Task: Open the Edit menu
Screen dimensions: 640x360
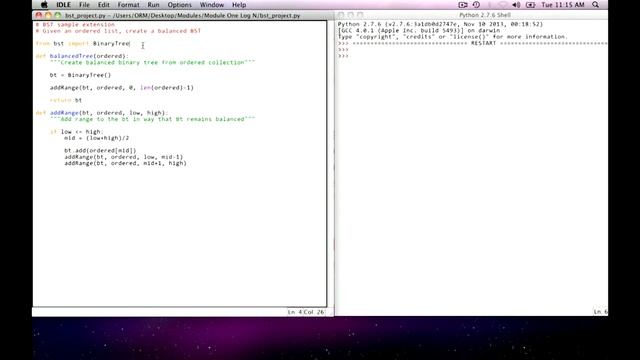Action: [x=104, y=5]
